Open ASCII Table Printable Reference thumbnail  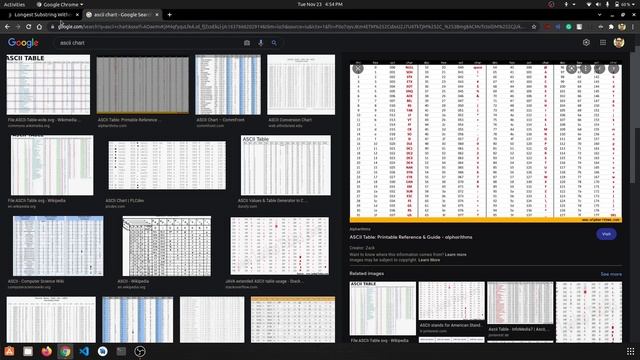point(143,85)
